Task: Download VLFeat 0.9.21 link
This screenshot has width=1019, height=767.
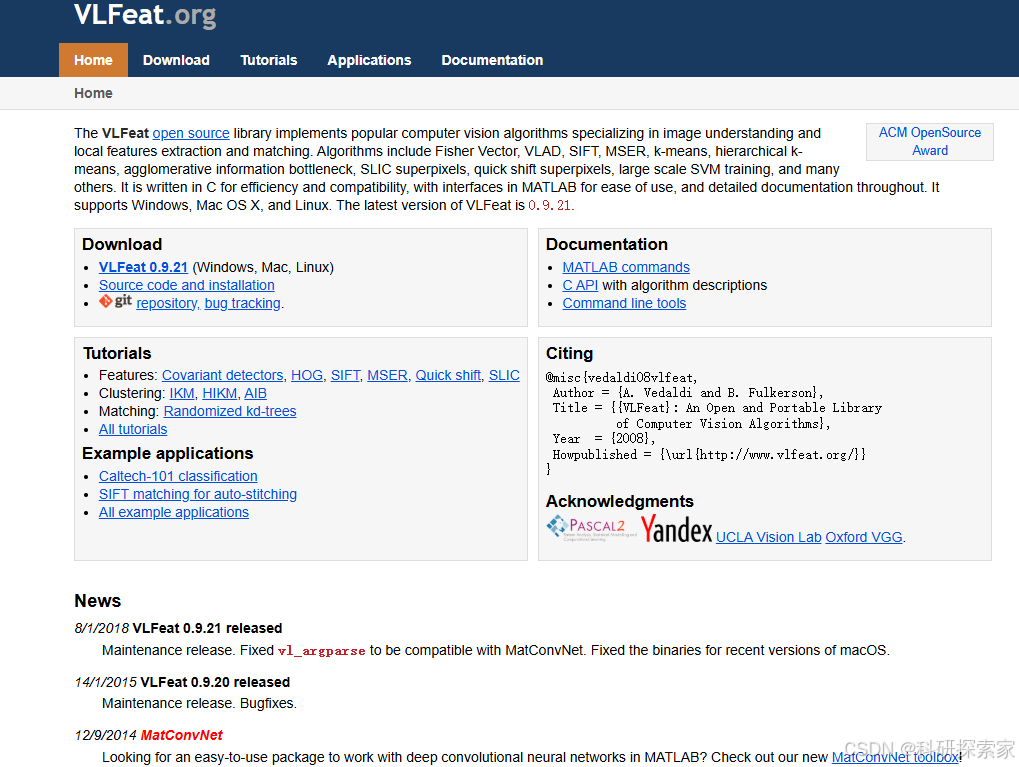Action: tap(143, 267)
